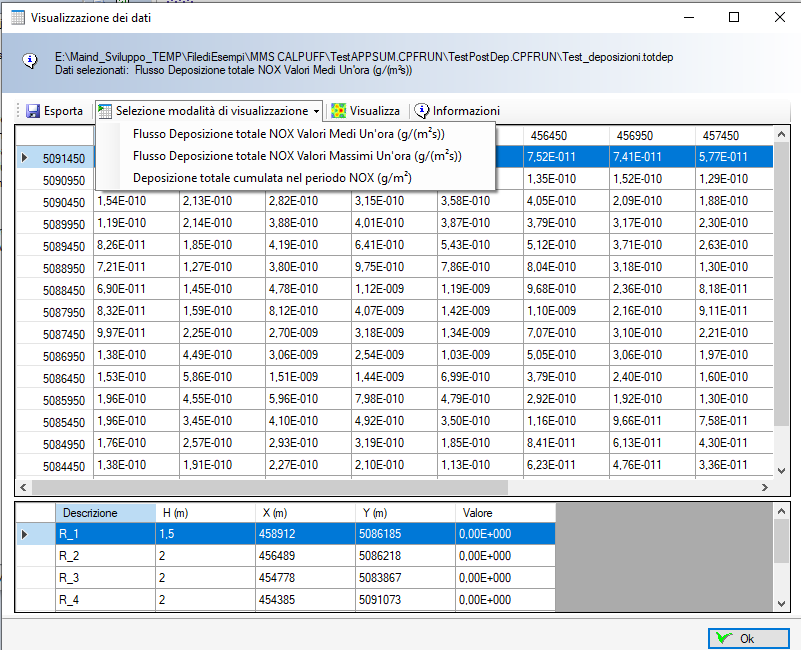This screenshot has height=650, width=801.
Task: Click the Esporta save disk icon
Action: click(33, 111)
